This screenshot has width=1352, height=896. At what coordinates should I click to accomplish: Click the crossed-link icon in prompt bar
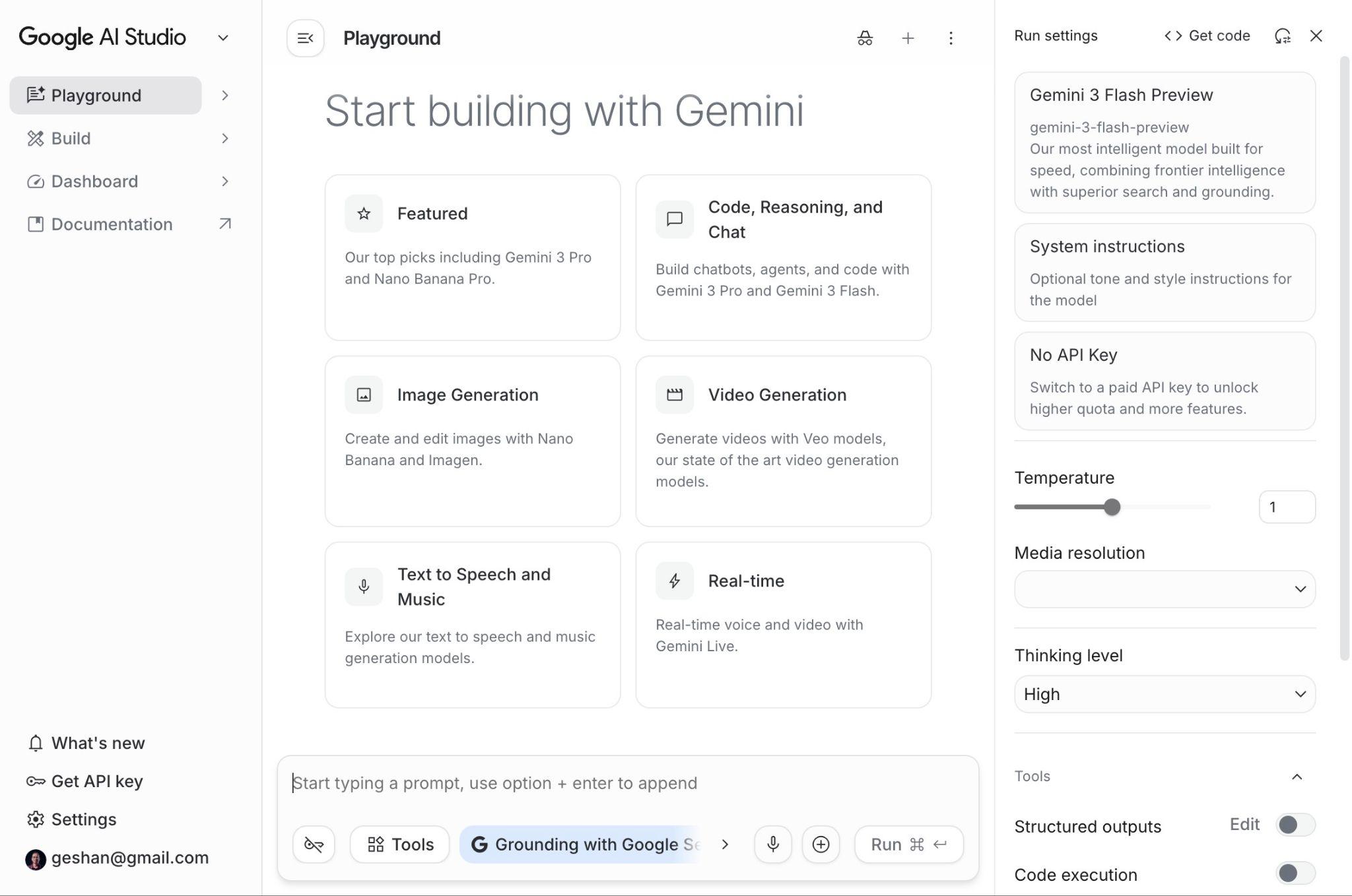[314, 844]
